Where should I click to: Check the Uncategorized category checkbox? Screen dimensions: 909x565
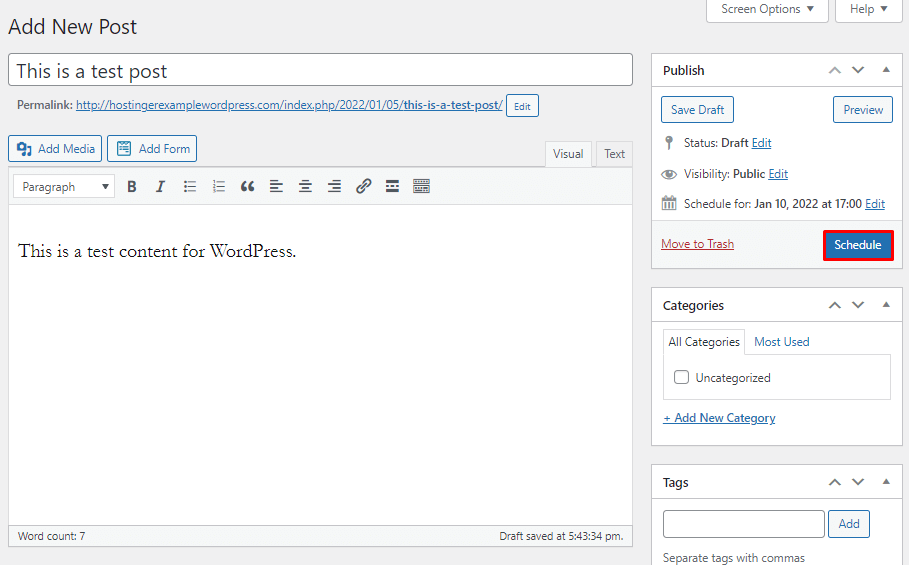[x=681, y=378]
